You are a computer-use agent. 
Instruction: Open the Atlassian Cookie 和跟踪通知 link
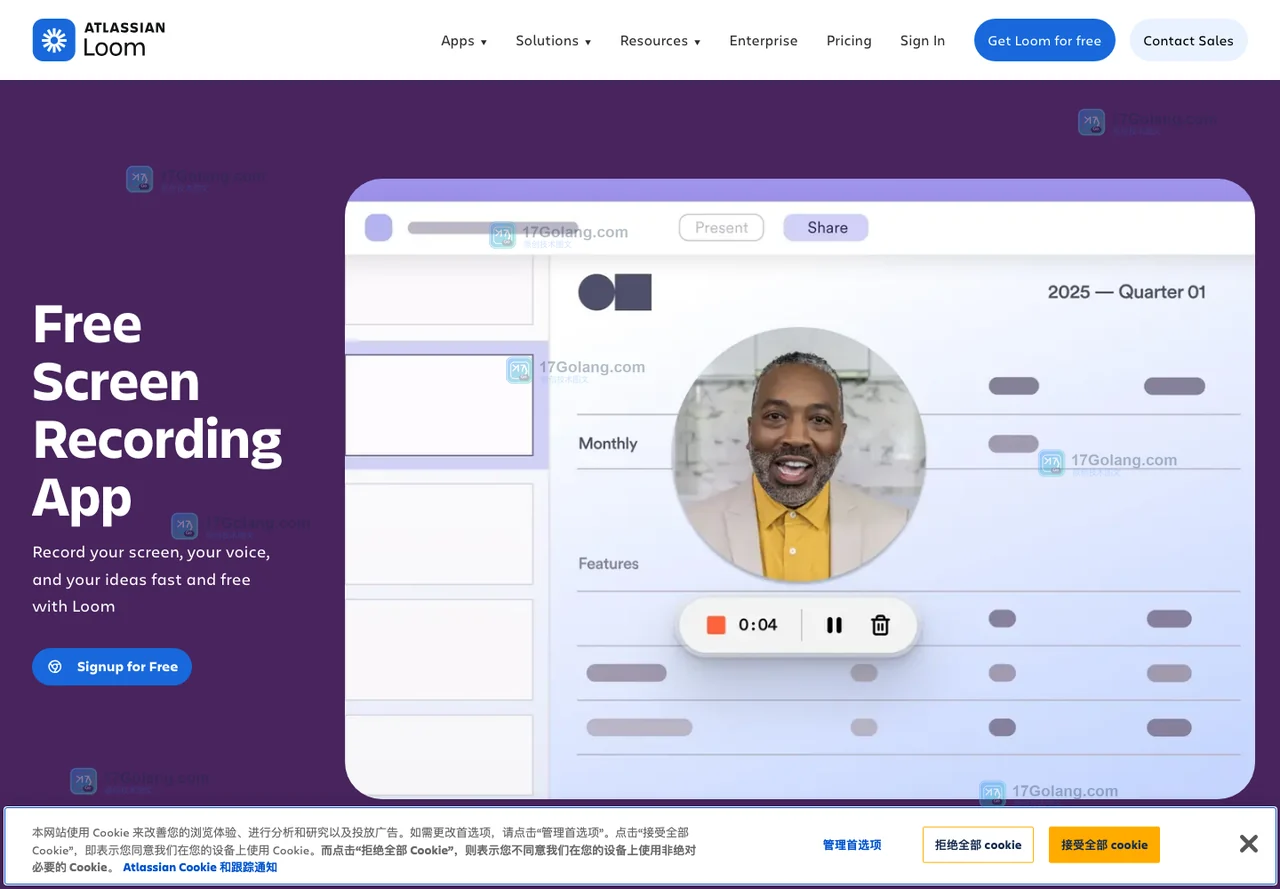tap(200, 867)
